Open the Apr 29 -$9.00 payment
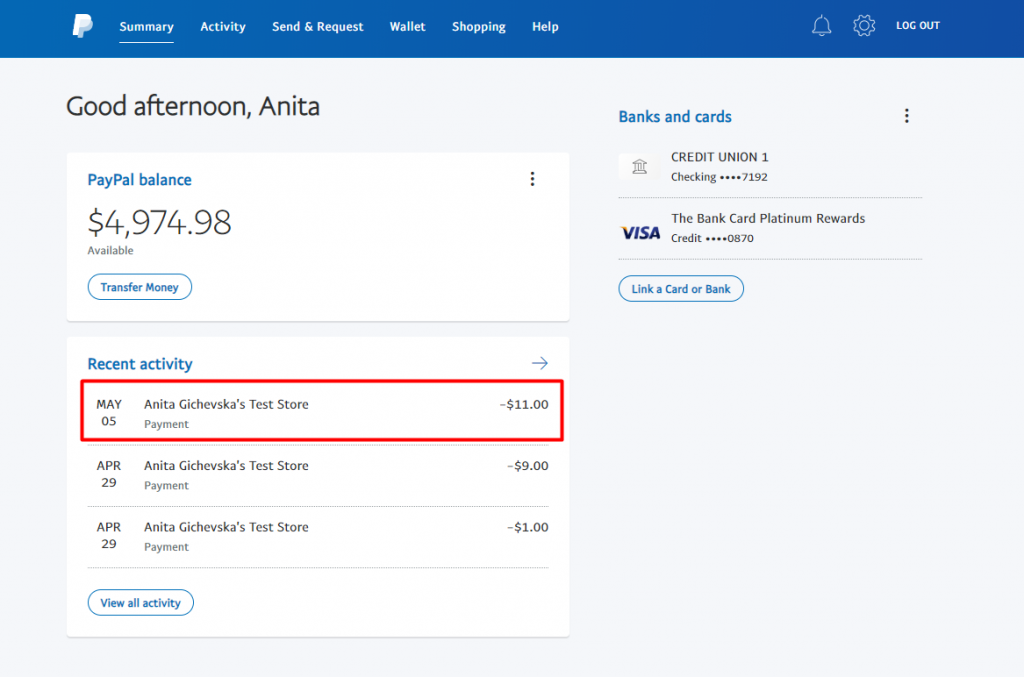Viewport: 1024px width, 677px height. point(318,475)
